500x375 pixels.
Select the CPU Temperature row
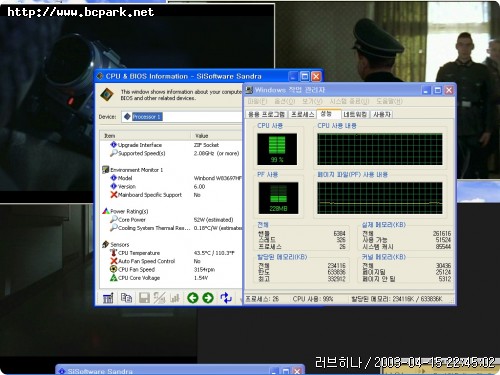[x=171, y=253]
